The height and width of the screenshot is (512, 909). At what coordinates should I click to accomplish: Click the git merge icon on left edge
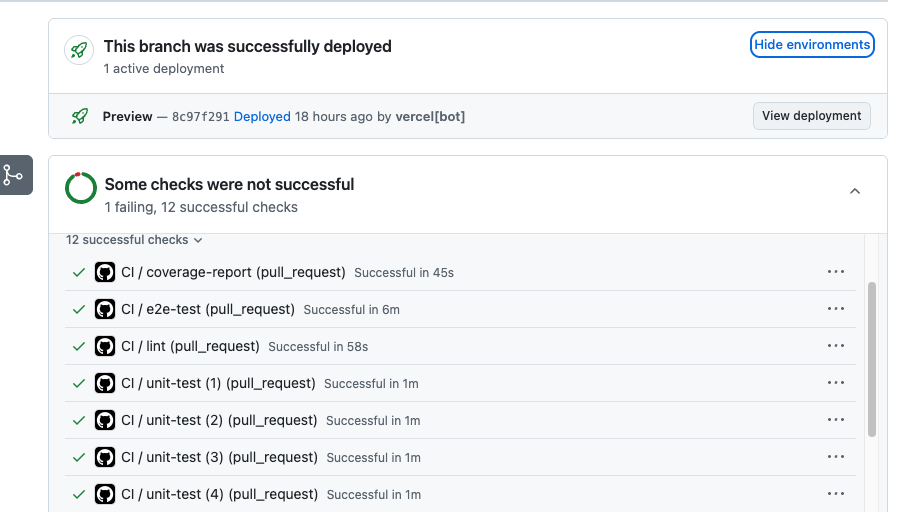pyautogui.click(x=13, y=175)
